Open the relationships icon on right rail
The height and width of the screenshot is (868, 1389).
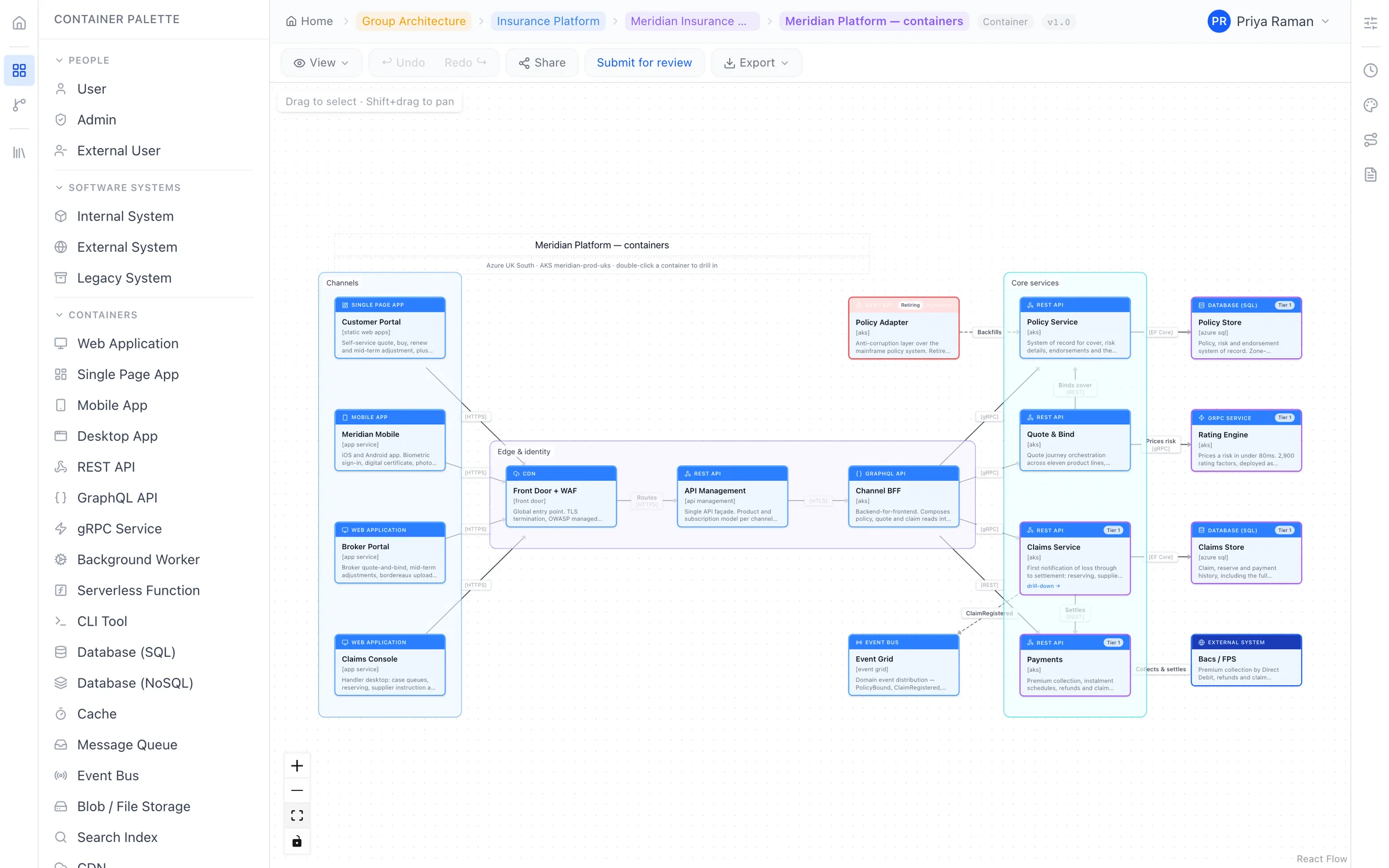tap(1370, 139)
